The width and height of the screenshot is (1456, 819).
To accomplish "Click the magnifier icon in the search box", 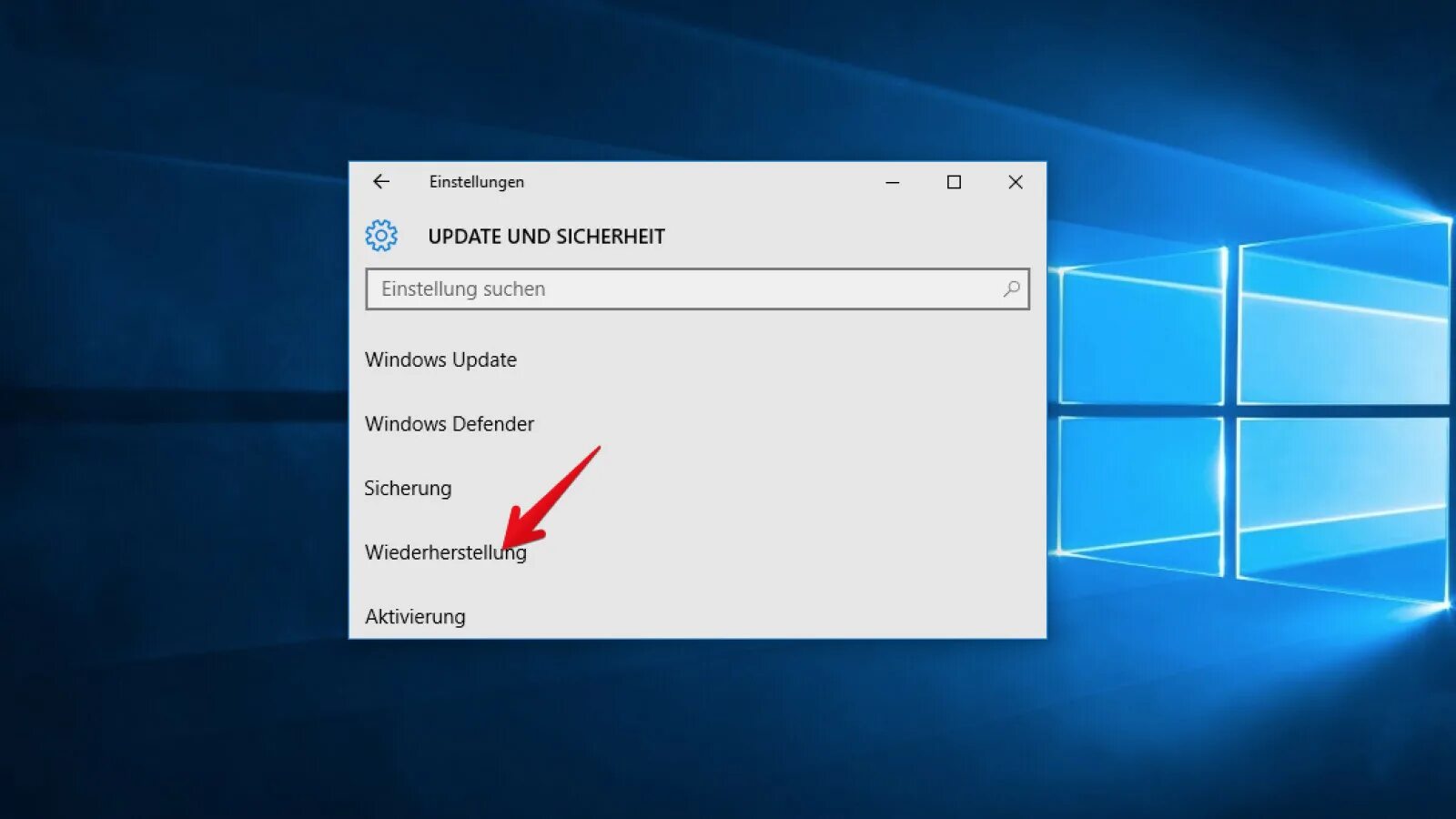I will coord(1011,289).
